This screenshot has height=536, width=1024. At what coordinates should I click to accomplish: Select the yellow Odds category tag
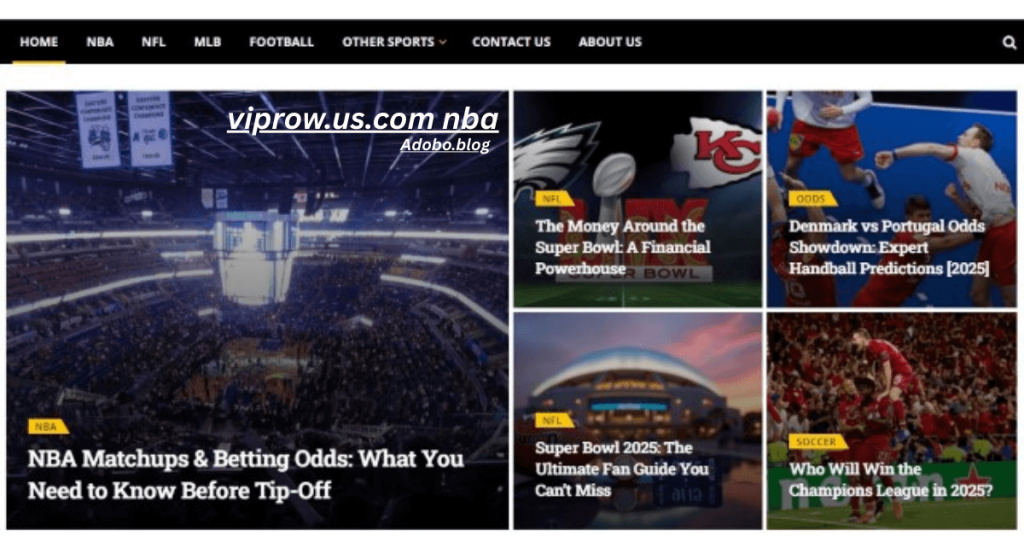(x=812, y=198)
